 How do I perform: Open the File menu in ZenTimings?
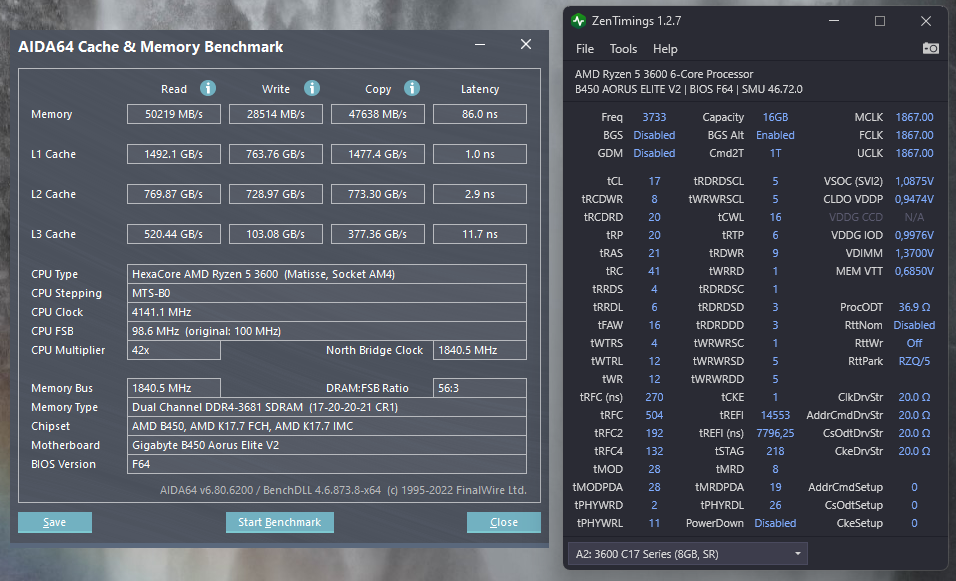[585, 49]
